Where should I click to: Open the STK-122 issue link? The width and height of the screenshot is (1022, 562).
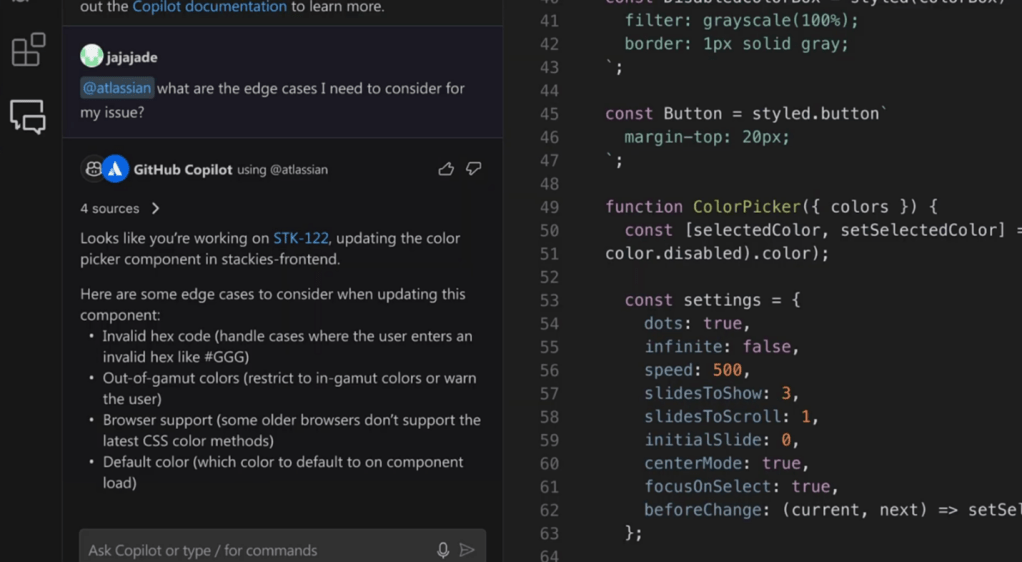[x=300, y=238]
